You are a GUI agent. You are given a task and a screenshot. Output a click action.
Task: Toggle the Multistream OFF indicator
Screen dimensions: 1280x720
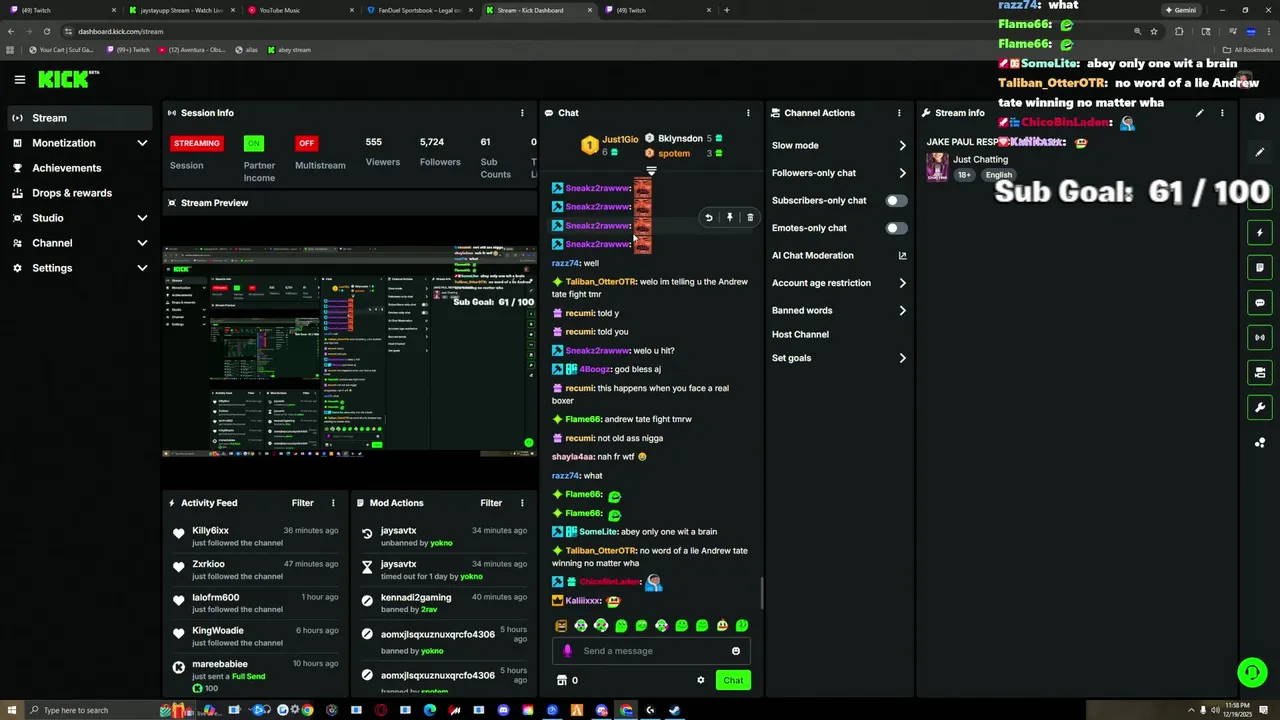pos(306,143)
